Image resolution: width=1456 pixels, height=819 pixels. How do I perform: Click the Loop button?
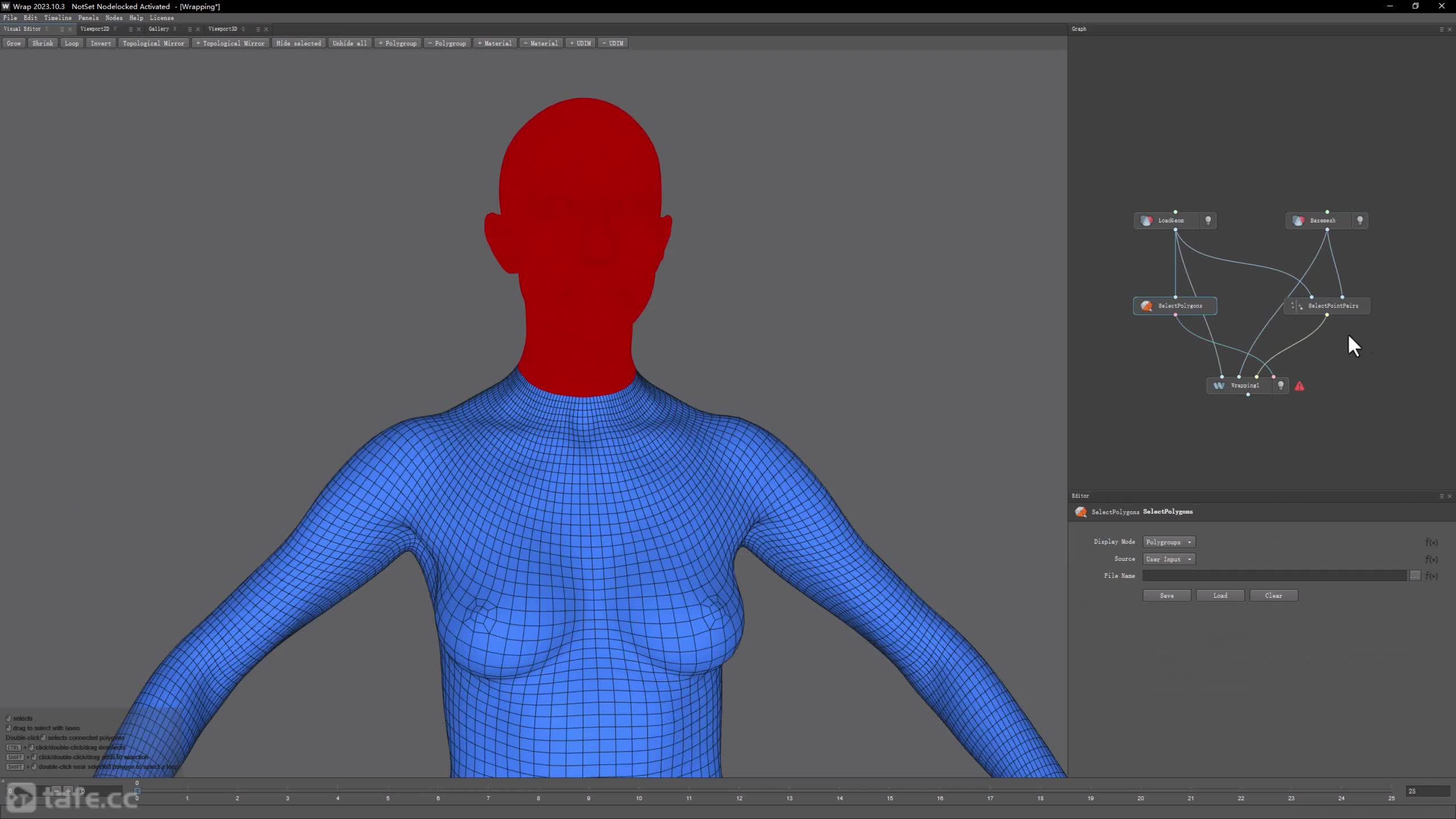[x=72, y=43]
